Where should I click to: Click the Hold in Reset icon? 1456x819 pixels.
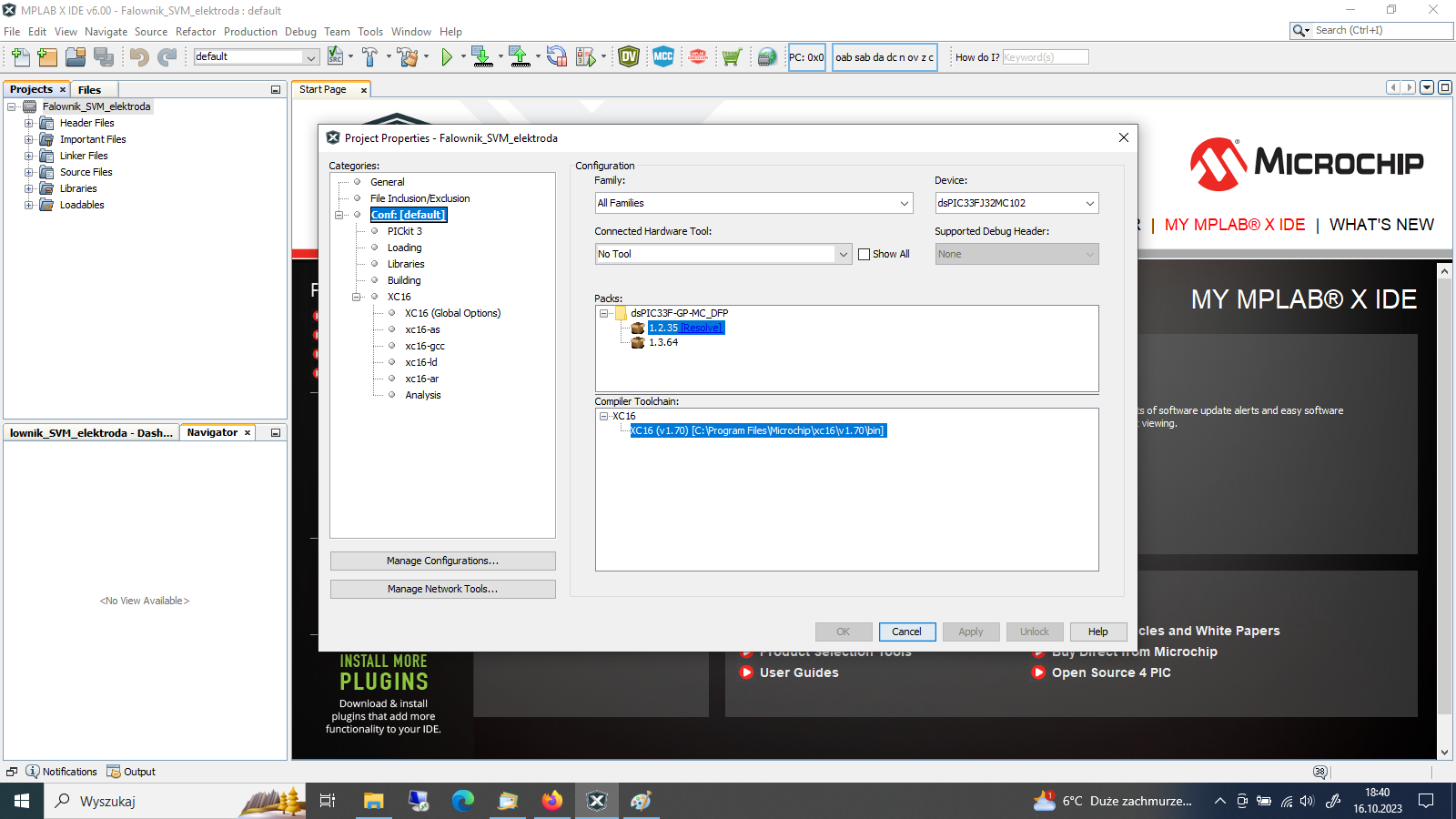557,57
